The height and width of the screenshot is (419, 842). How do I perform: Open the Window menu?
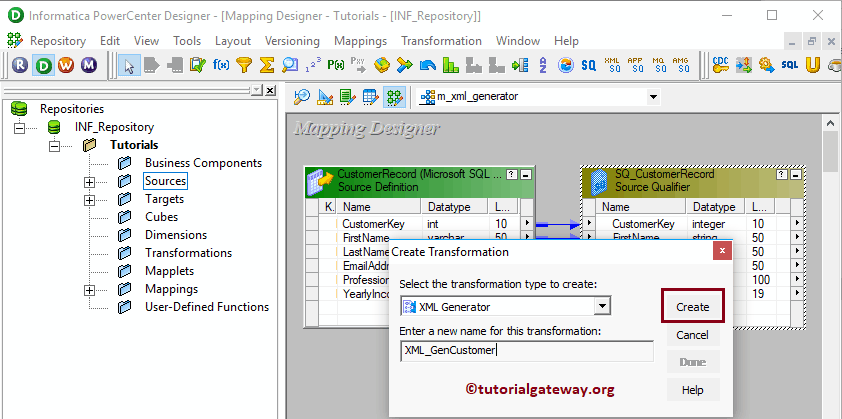518,41
